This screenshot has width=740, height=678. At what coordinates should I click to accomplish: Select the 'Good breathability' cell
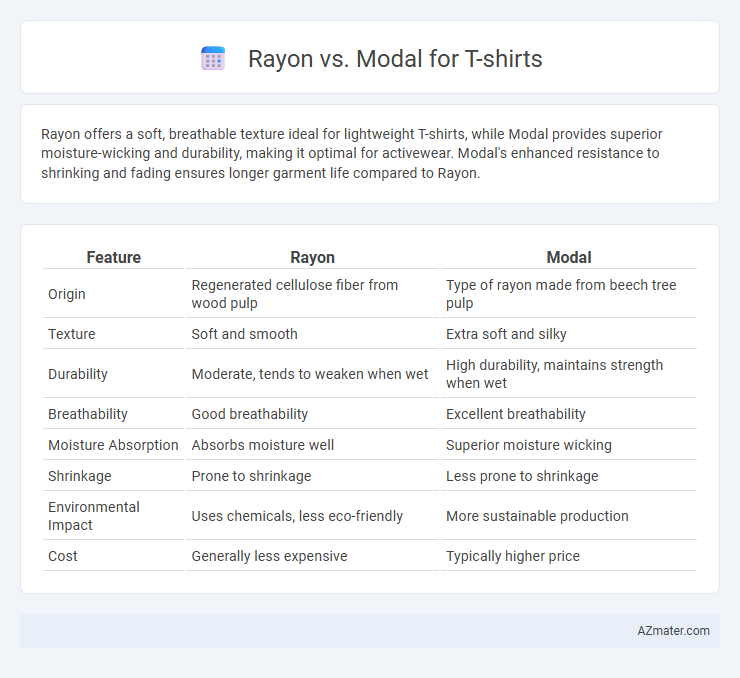point(312,414)
